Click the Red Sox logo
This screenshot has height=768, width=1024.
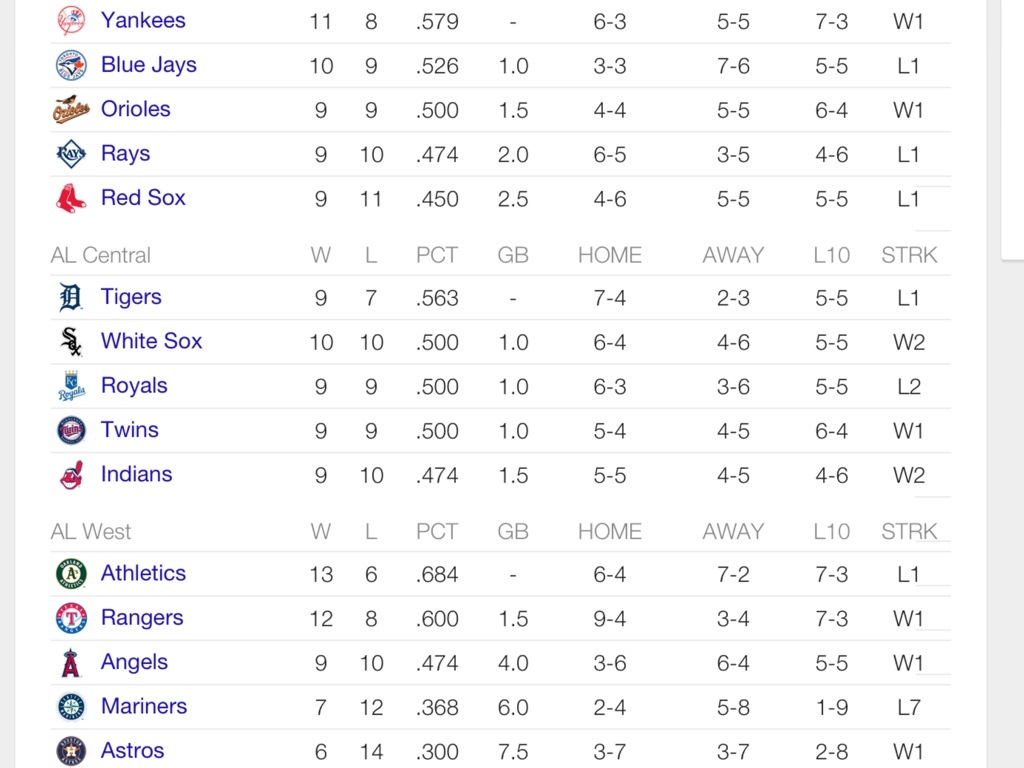click(71, 198)
